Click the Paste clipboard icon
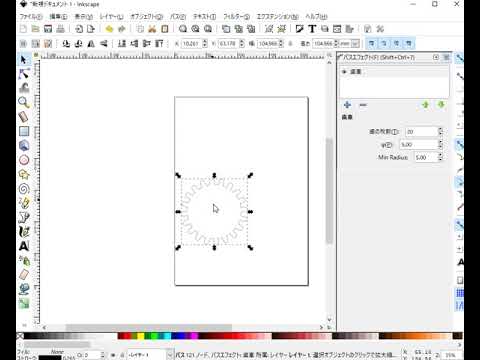Viewport: 480px width, 360px height. coord(165,29)
